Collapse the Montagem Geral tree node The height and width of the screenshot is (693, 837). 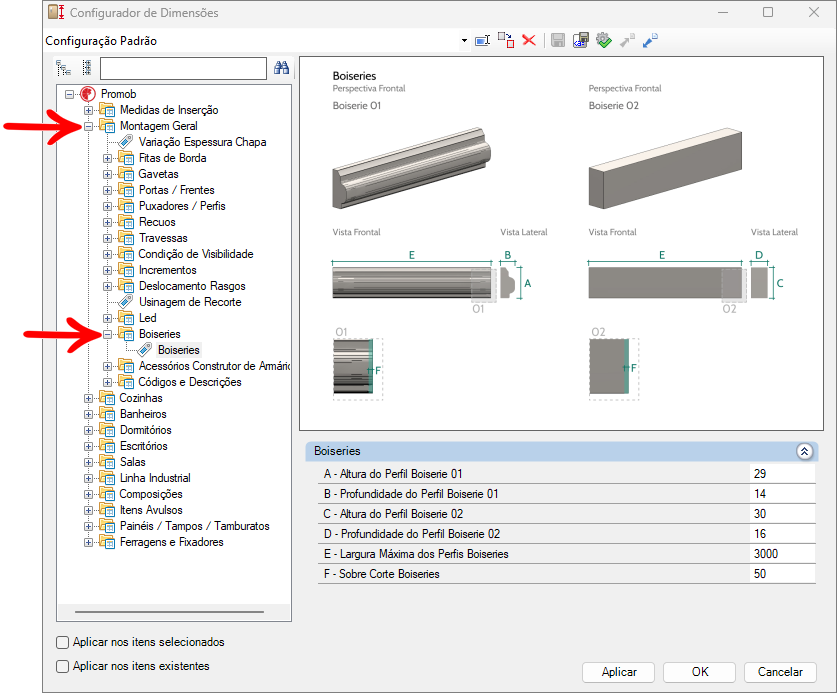click(x=88, y=127)
